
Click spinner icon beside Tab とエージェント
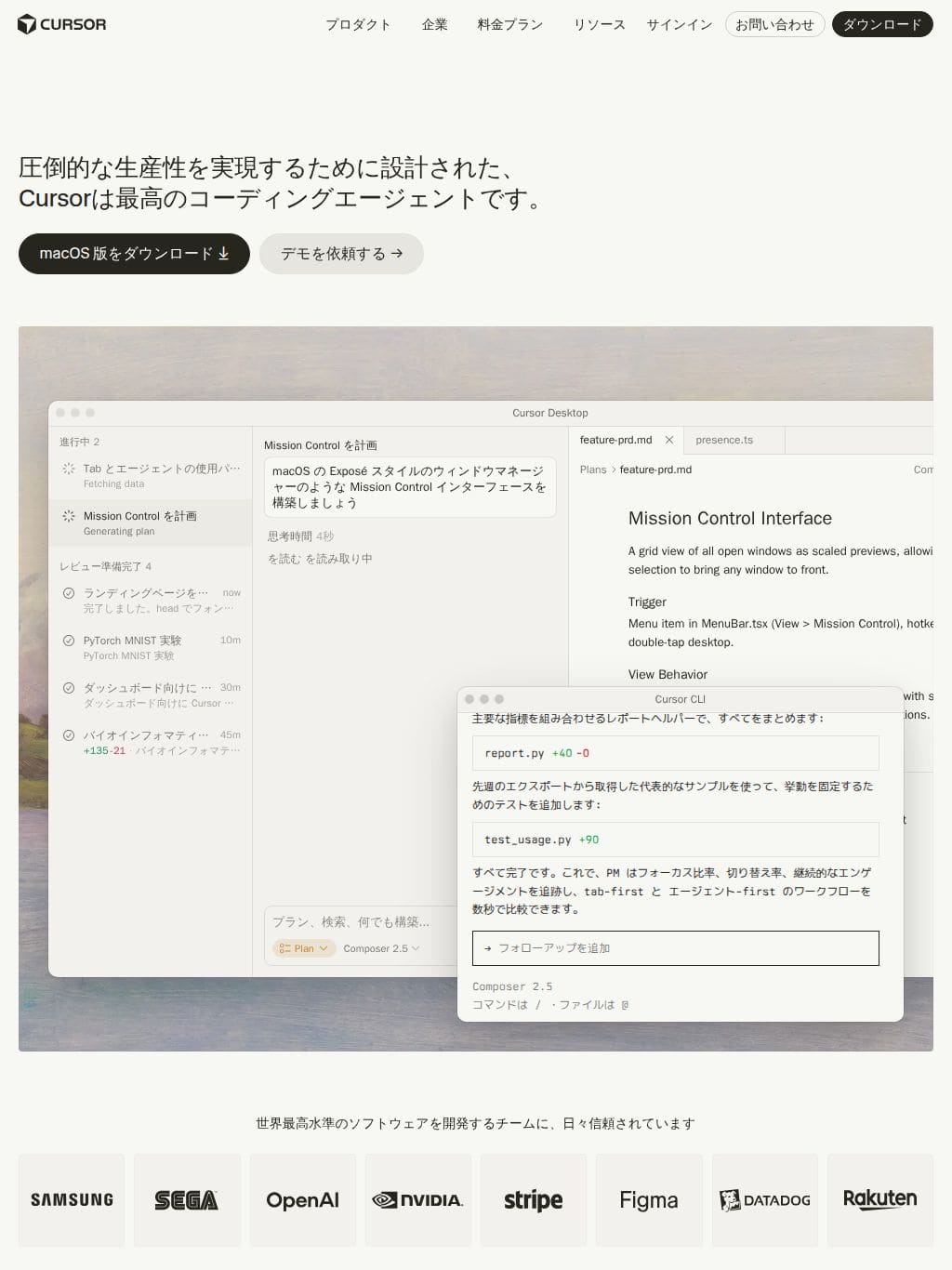[69, 469]
